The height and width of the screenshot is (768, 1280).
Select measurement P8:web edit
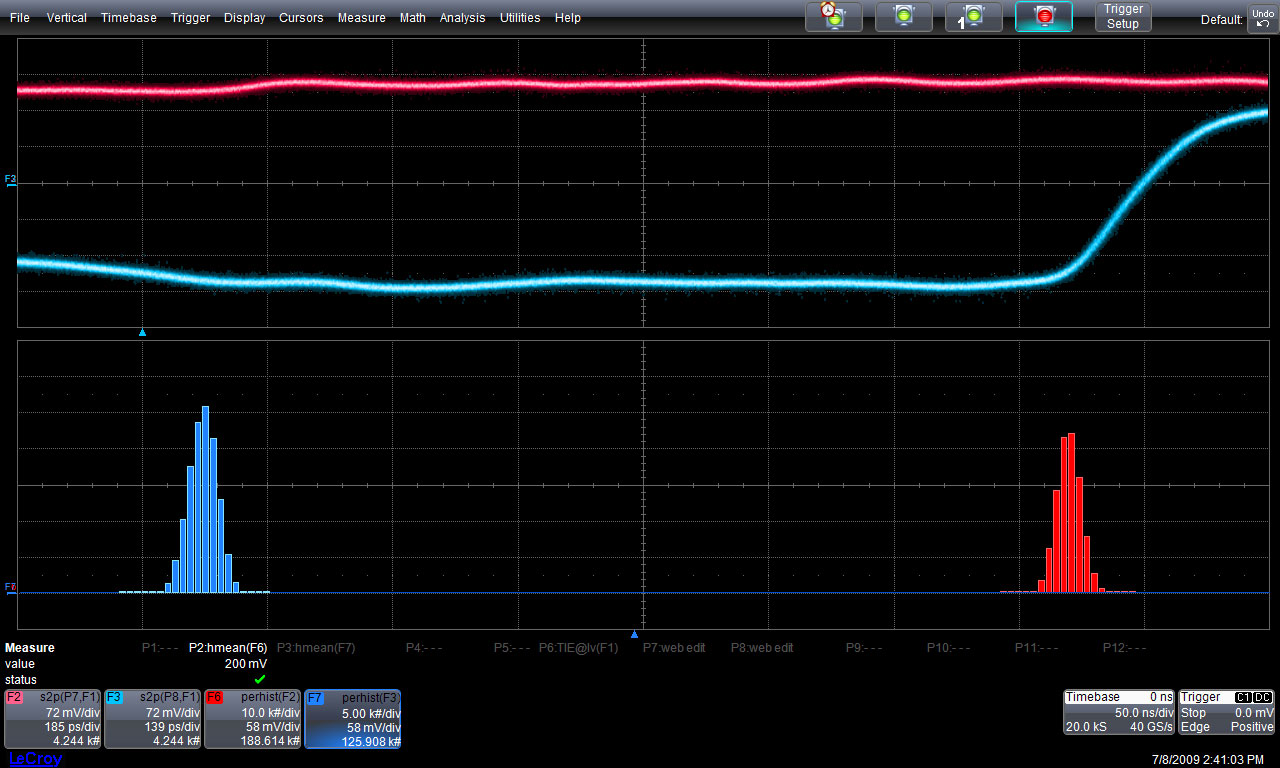pyautogui.click(x=762, y=648)
